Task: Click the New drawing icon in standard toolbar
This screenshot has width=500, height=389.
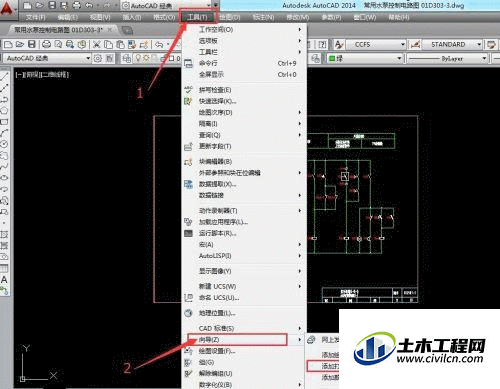Action: click(x=8, y=44)
